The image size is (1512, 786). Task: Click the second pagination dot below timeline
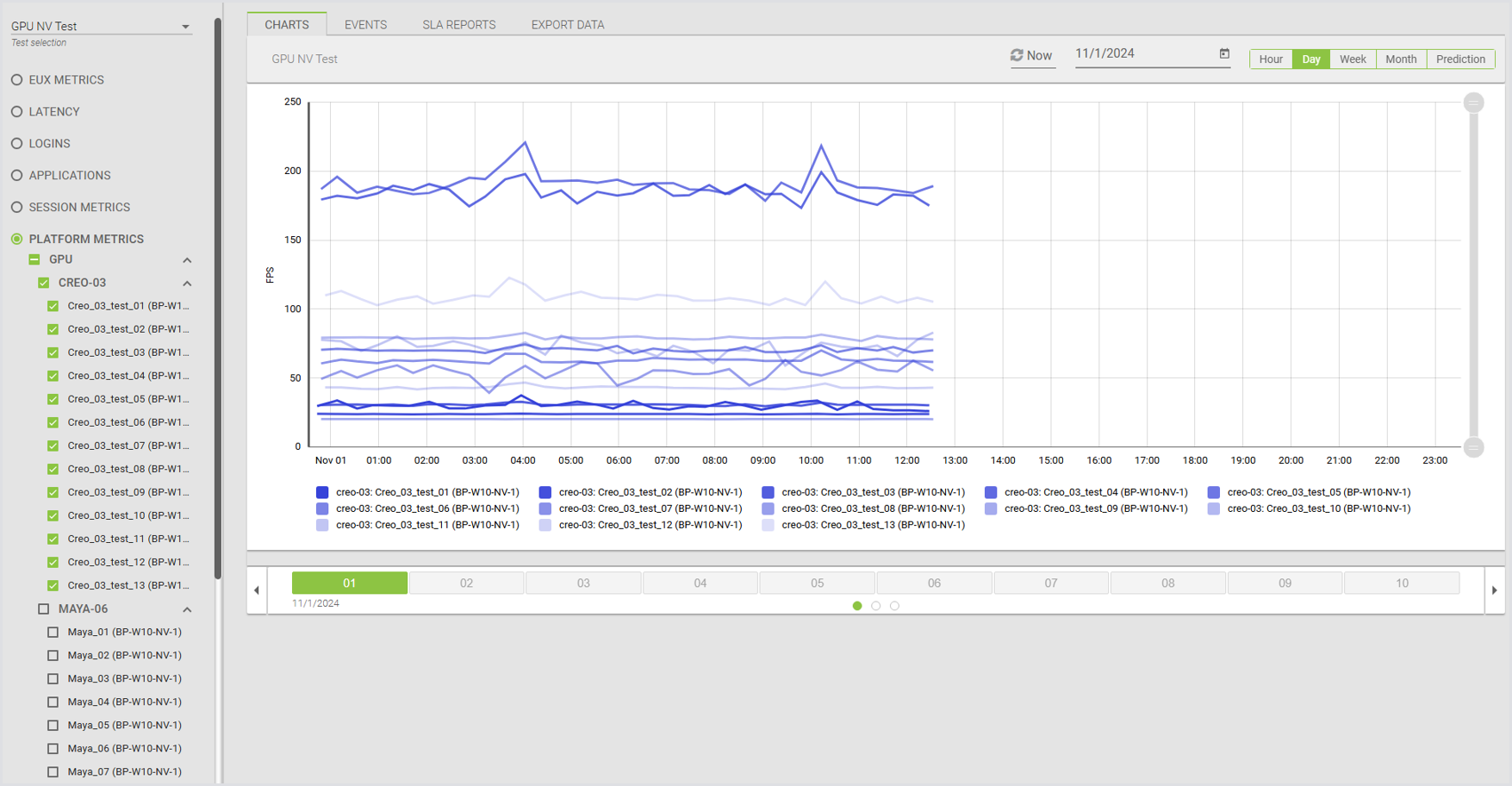pyautogui.click(x=876, y=606)
